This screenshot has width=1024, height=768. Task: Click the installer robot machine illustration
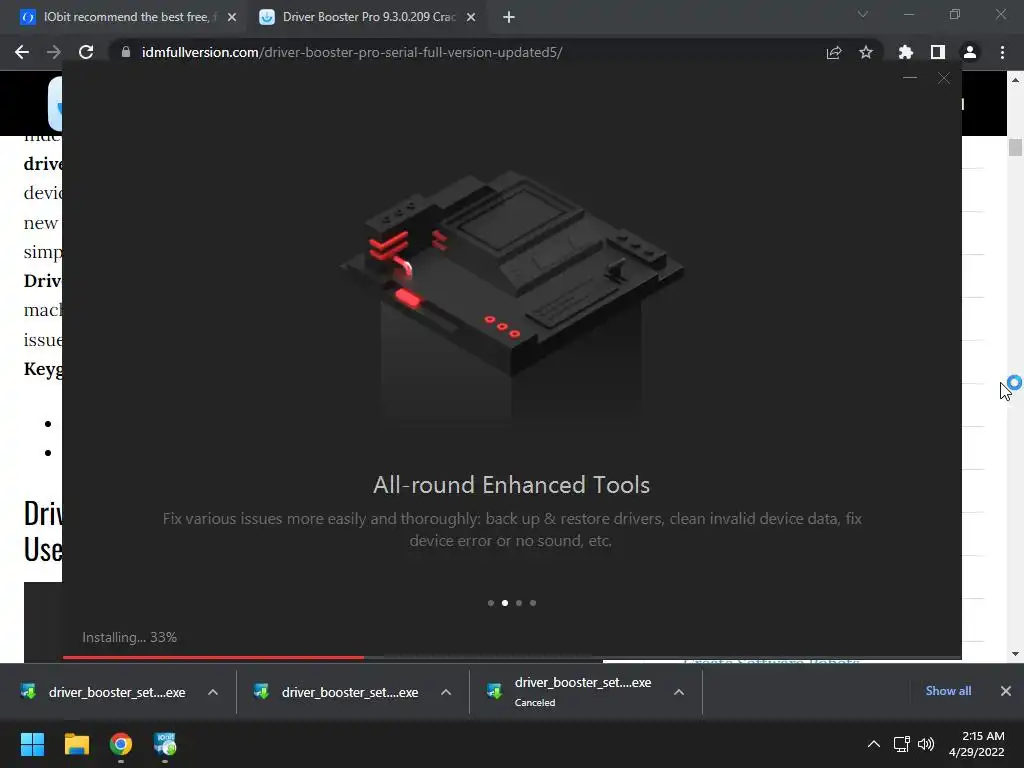pos(512,274)
